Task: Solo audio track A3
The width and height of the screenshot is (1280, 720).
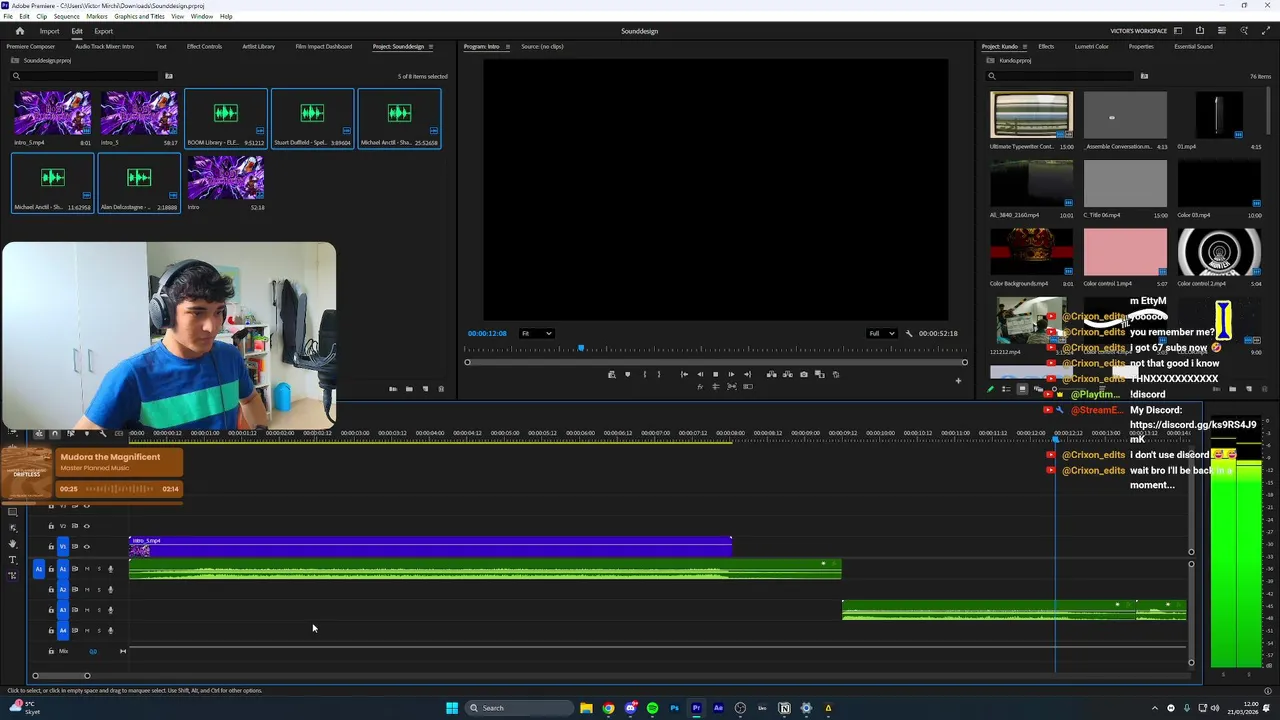Action: (98, 610)
